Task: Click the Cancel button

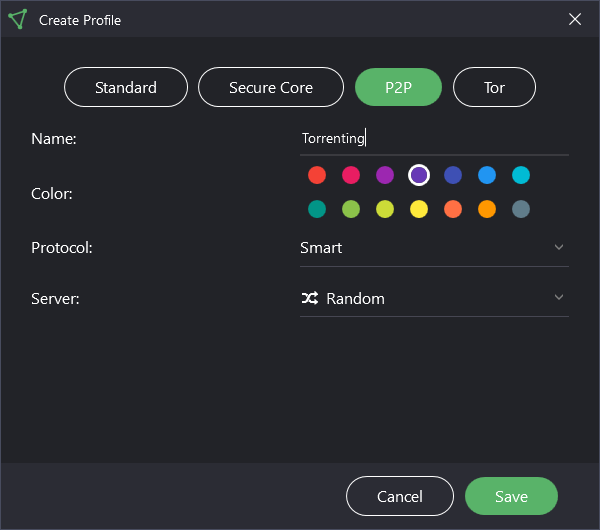Action: pos(400,496)
